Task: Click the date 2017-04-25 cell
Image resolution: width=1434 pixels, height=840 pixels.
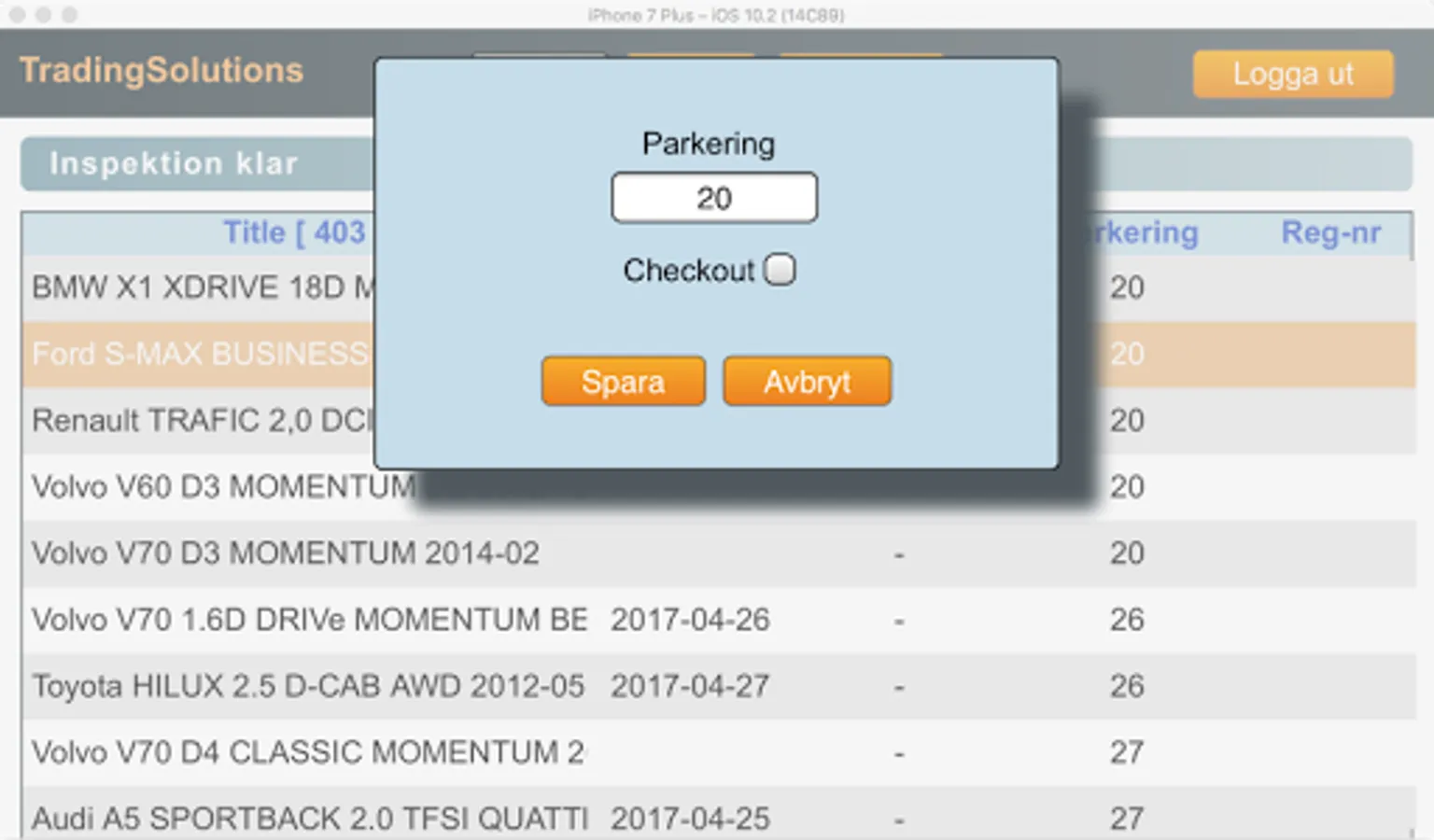Action: click(690, 819)
